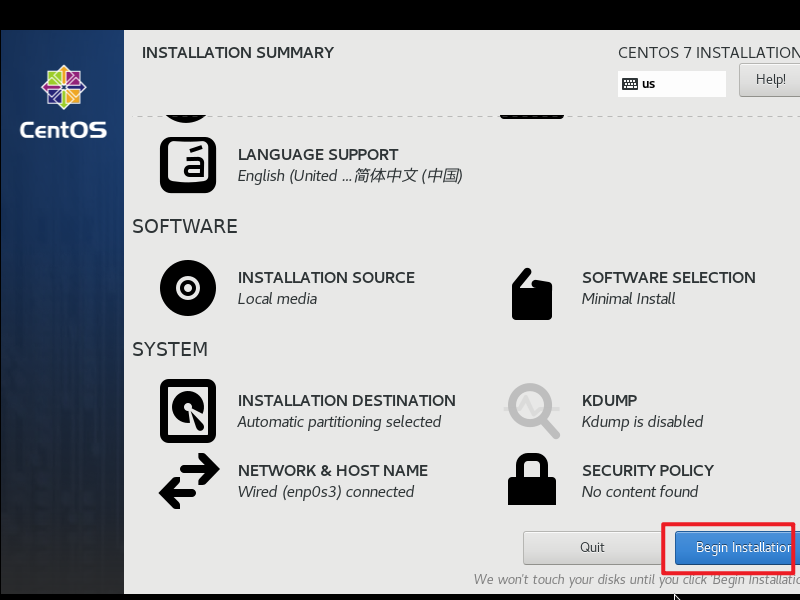
Task: Open KDUMP title
Action: (609, 401)
